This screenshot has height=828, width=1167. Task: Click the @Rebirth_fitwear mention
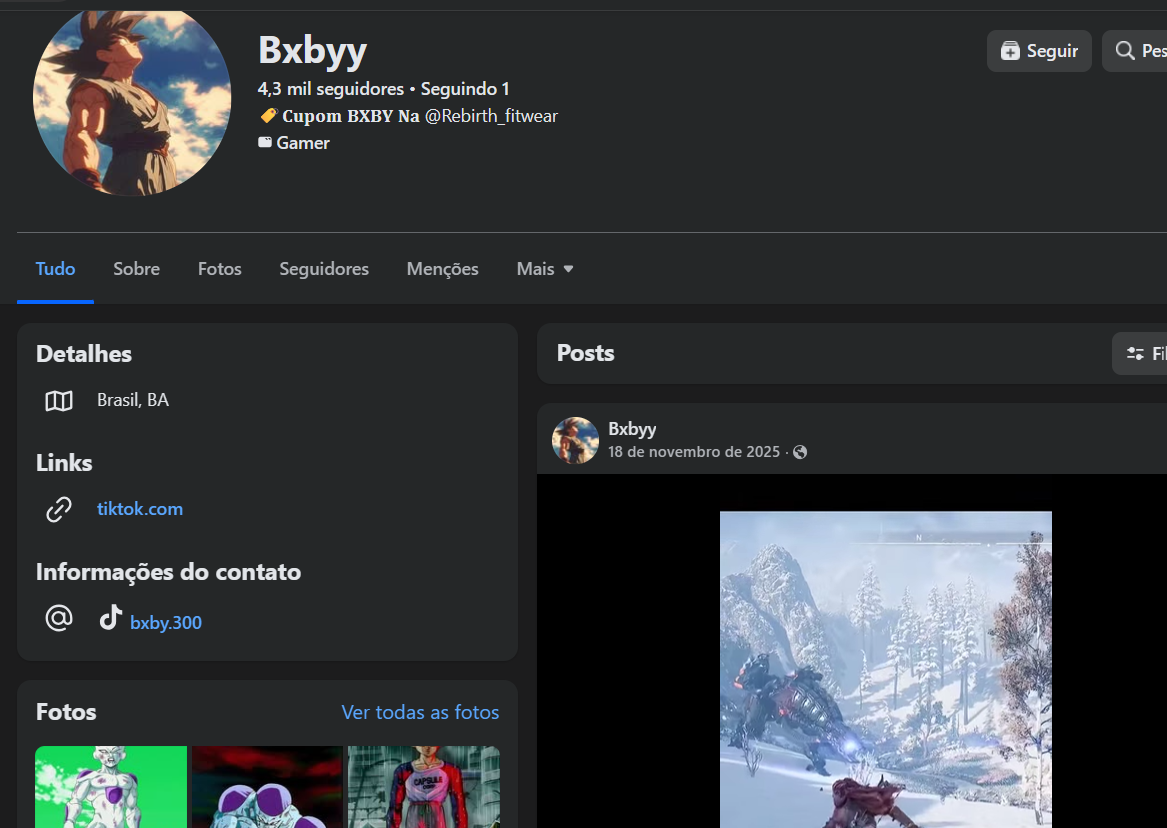pos(491,116)
